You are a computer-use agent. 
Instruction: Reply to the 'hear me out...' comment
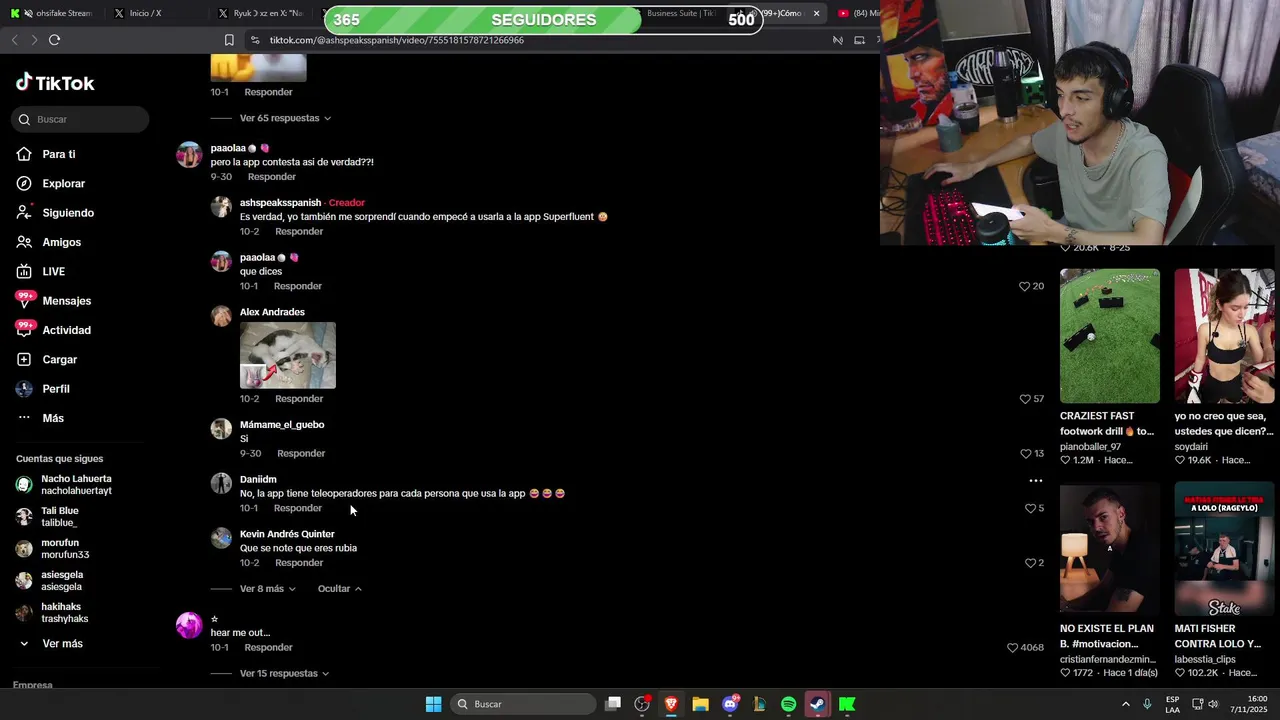point(269,648)
